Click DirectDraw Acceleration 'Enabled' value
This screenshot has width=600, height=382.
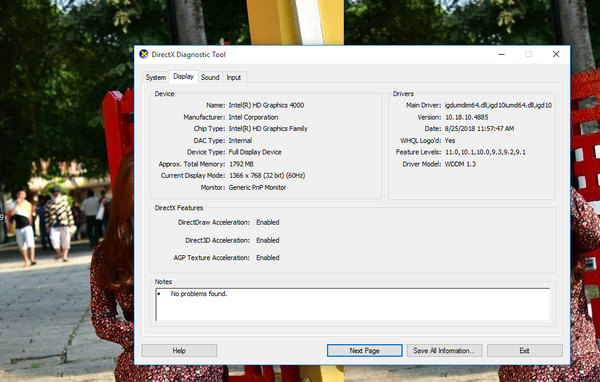click(x=268, y=222)
